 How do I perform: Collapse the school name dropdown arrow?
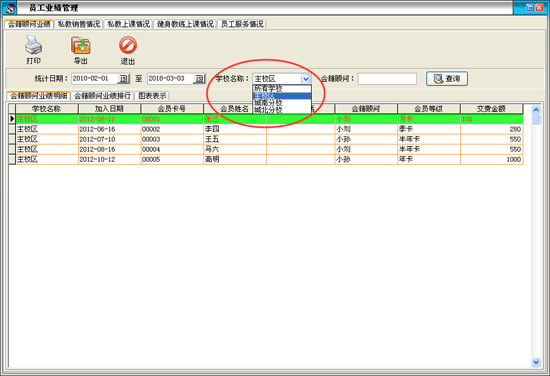click(306, 79)
